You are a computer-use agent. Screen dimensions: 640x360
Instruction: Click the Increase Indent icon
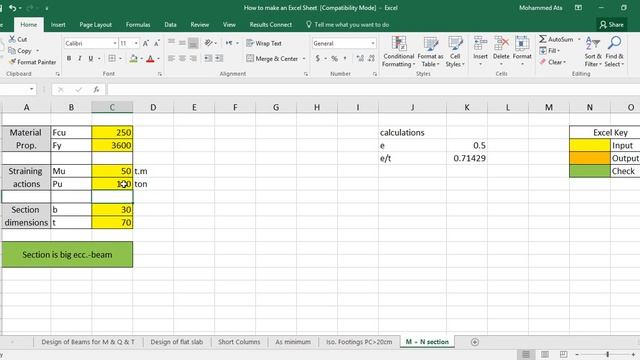coord(219,58)
